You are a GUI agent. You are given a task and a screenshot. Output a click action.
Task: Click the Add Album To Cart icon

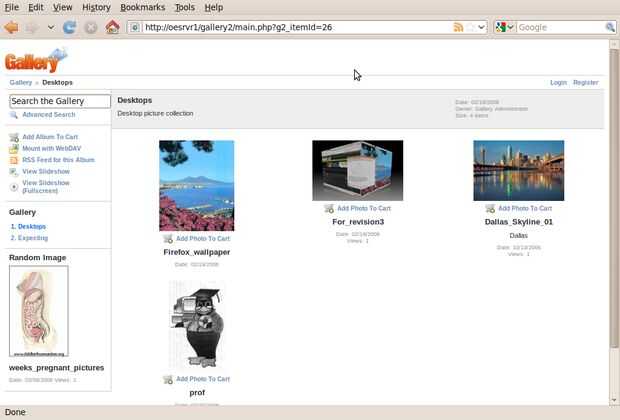[x=14, y=137]
